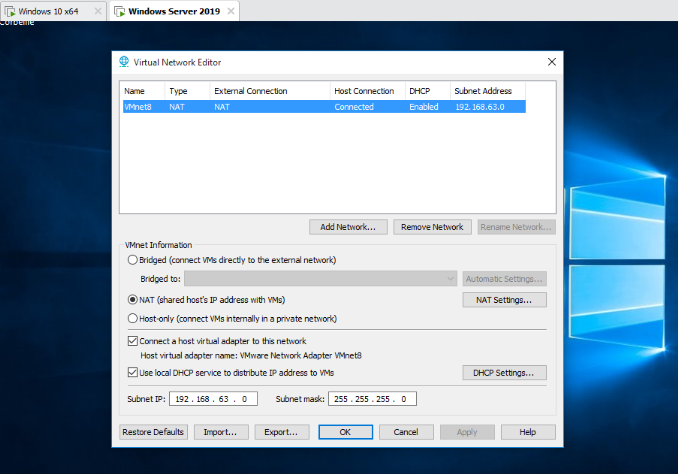
Task: Choose the NAT network type option
Action: [133, 299]
